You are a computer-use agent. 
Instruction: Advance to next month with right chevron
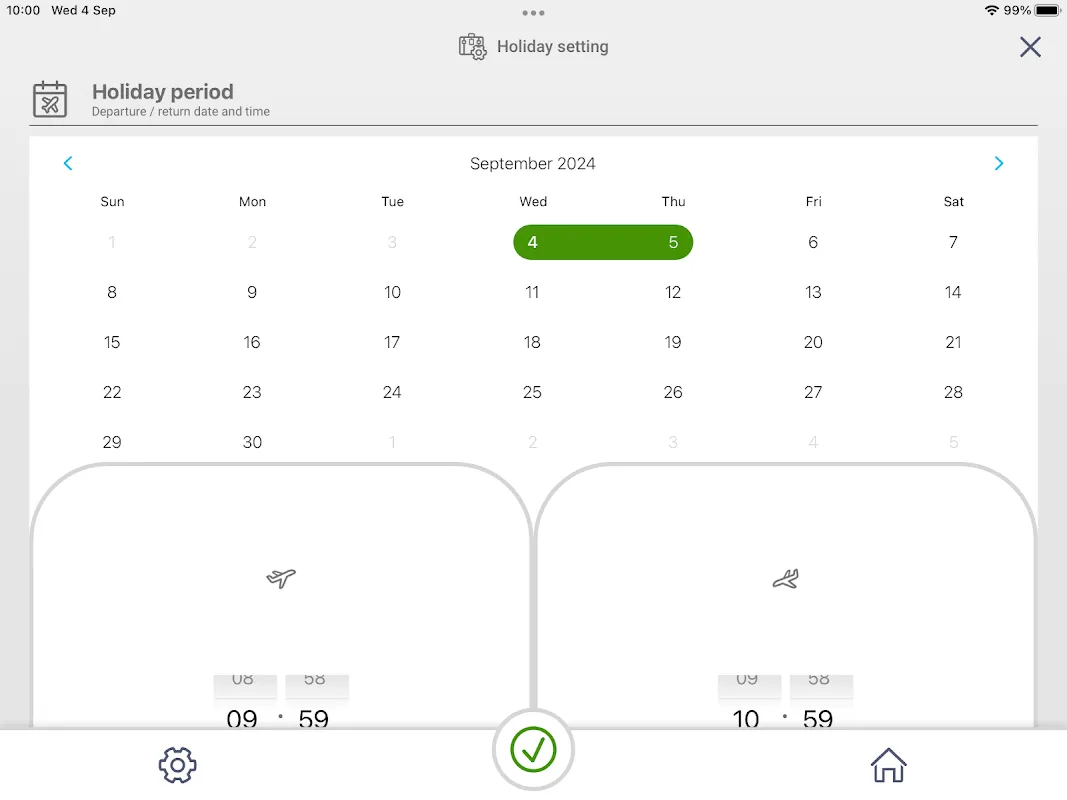pyautogui.click(x=998, y=163)
